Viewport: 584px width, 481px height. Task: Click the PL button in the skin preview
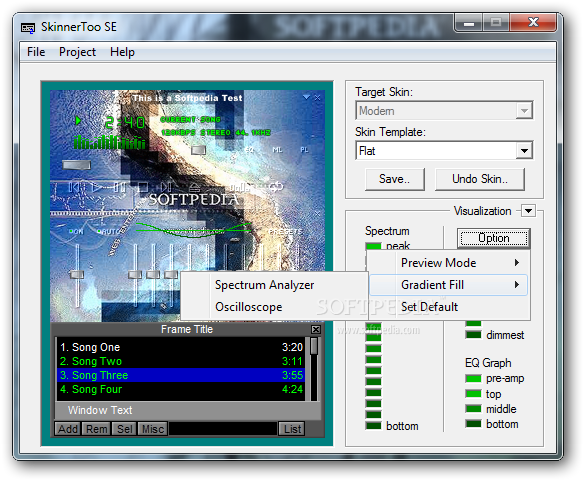304,150
